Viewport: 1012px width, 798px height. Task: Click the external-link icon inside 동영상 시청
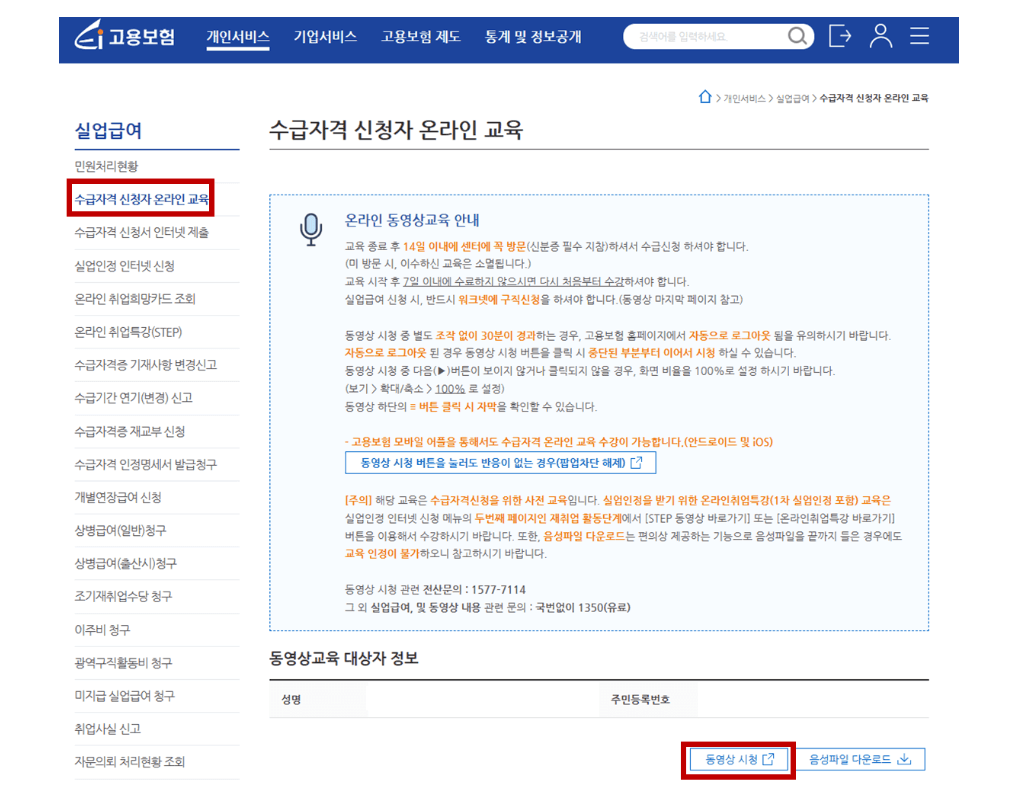[x=768, y=758]
